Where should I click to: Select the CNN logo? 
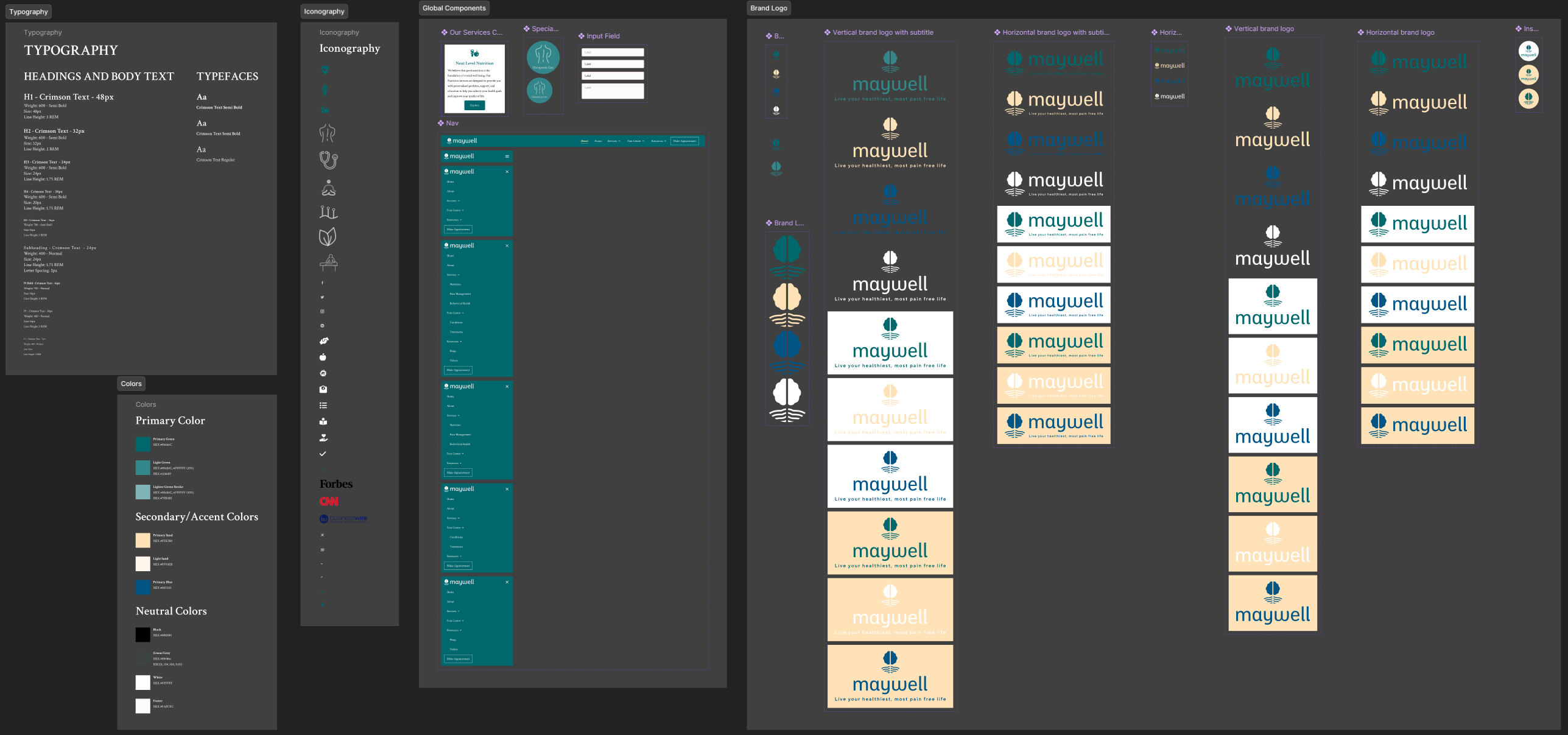[329, 501]
